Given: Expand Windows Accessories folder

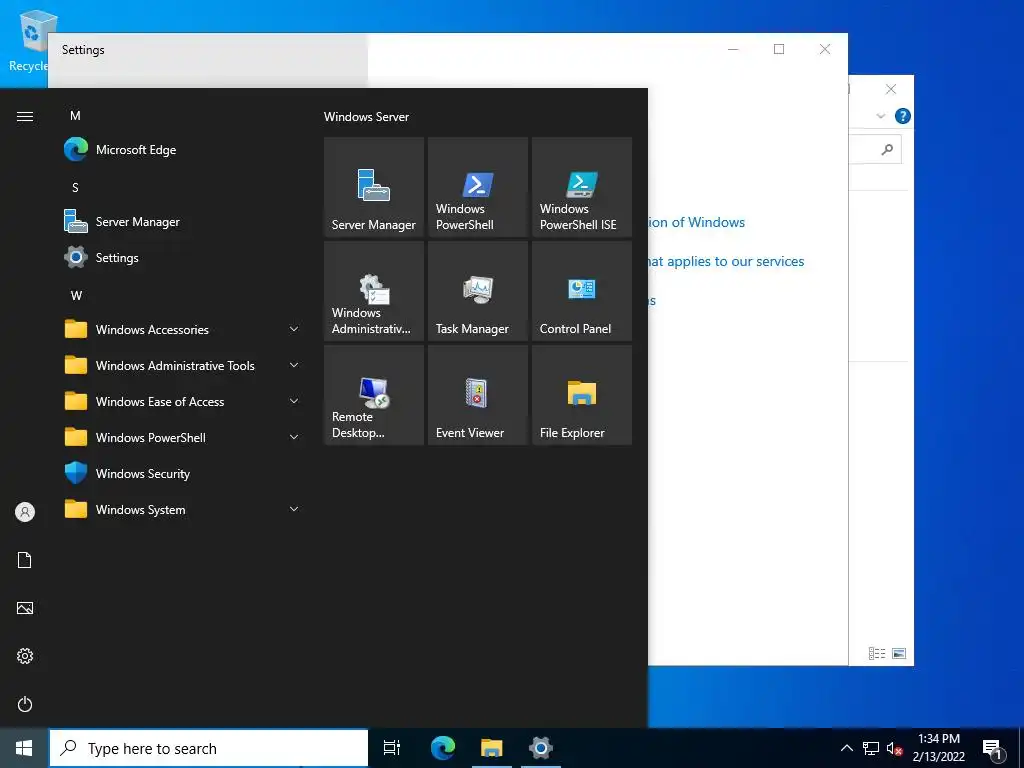Looking at the screenshot, I should 183,329.
